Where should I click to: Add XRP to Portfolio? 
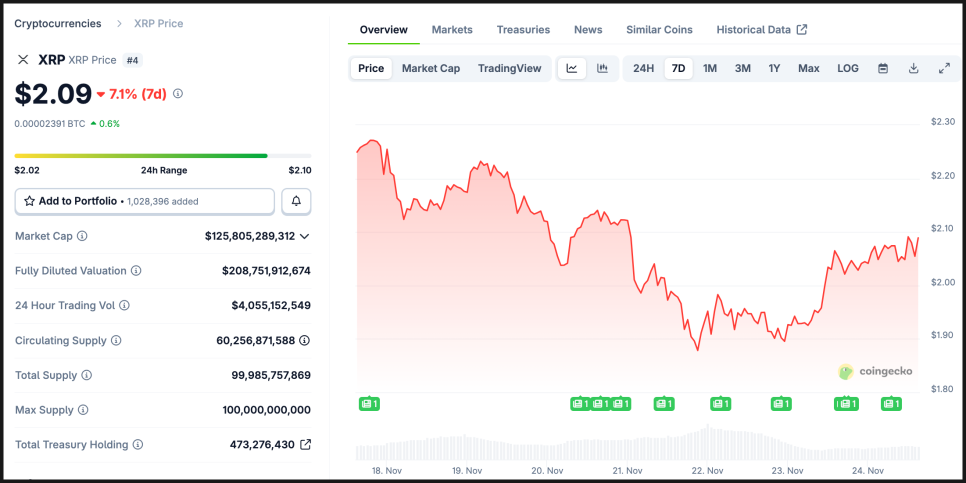click(144, 201)
